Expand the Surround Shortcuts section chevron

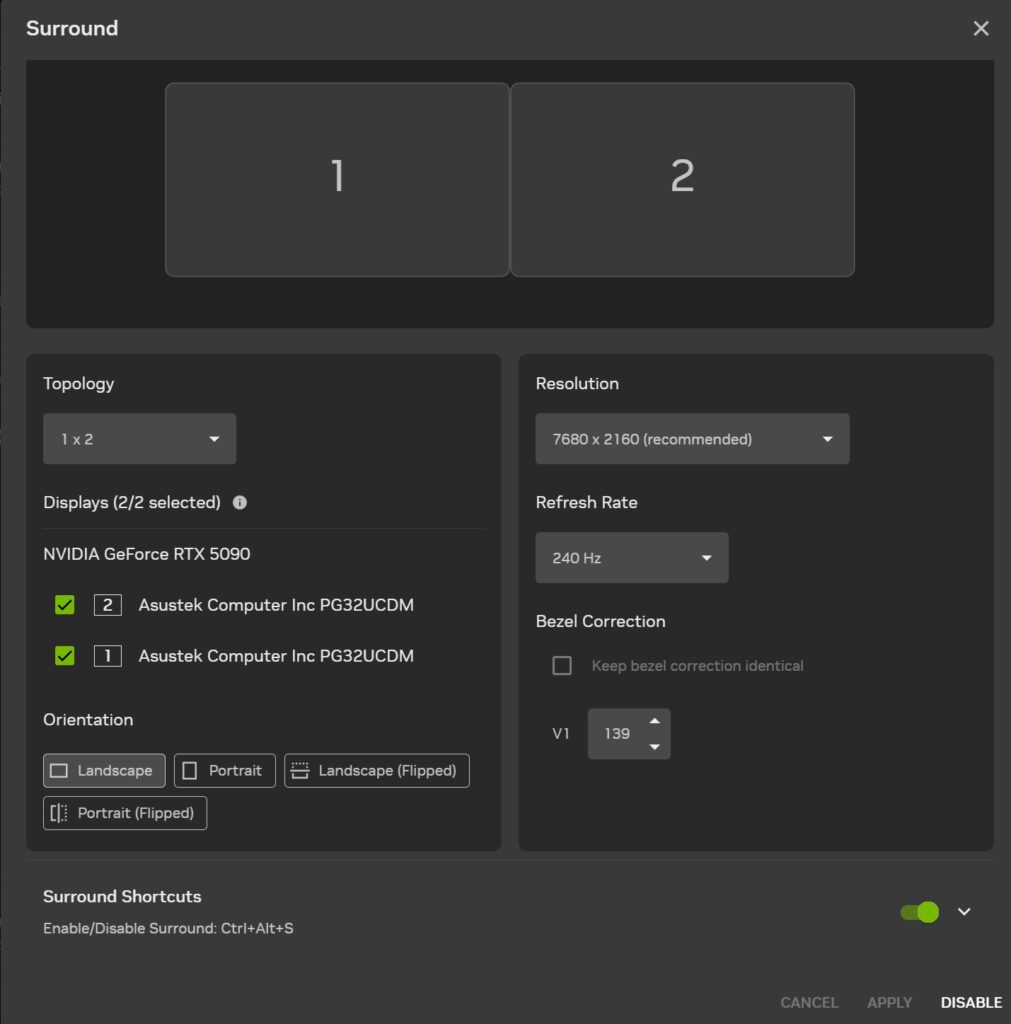(x=964, y=912)
